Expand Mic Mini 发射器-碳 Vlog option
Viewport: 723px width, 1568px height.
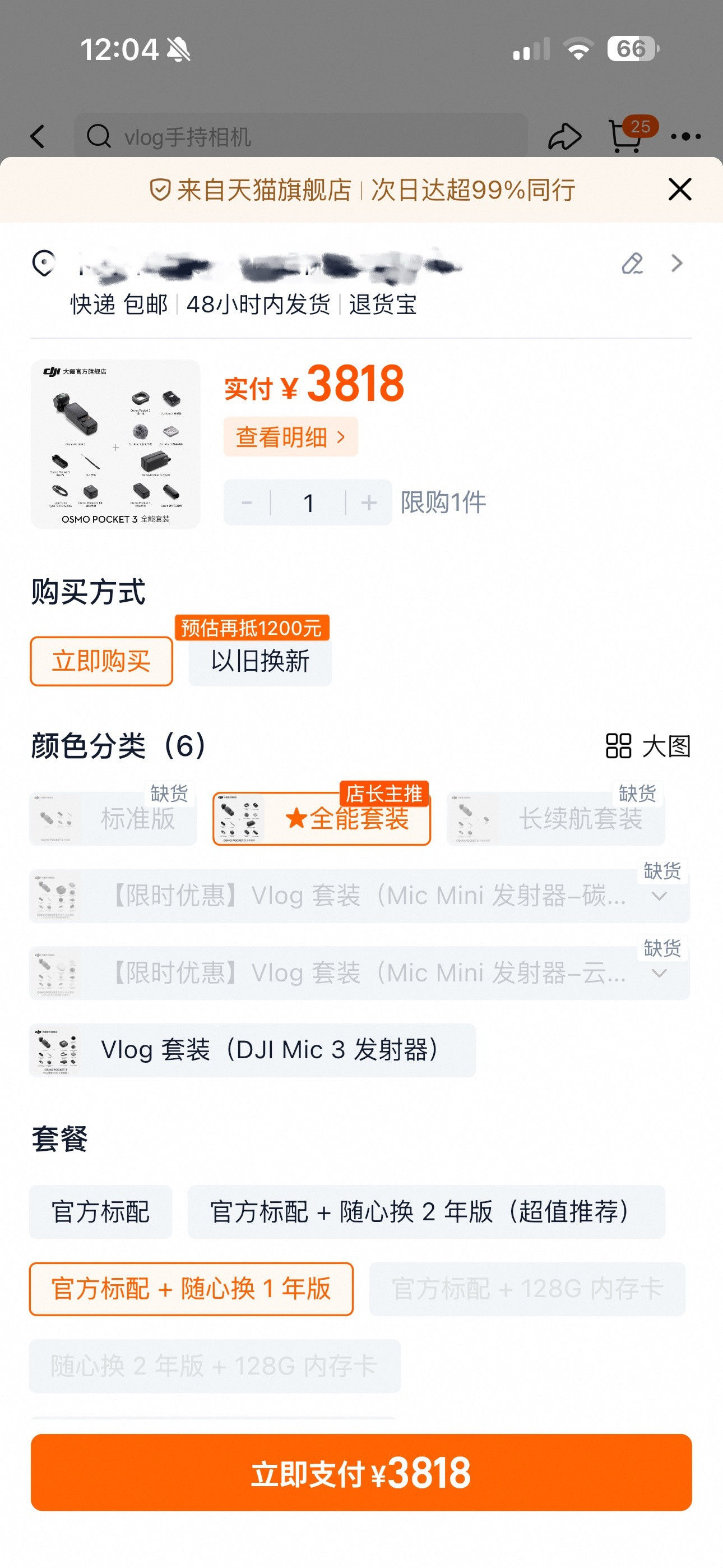[659, 896]
